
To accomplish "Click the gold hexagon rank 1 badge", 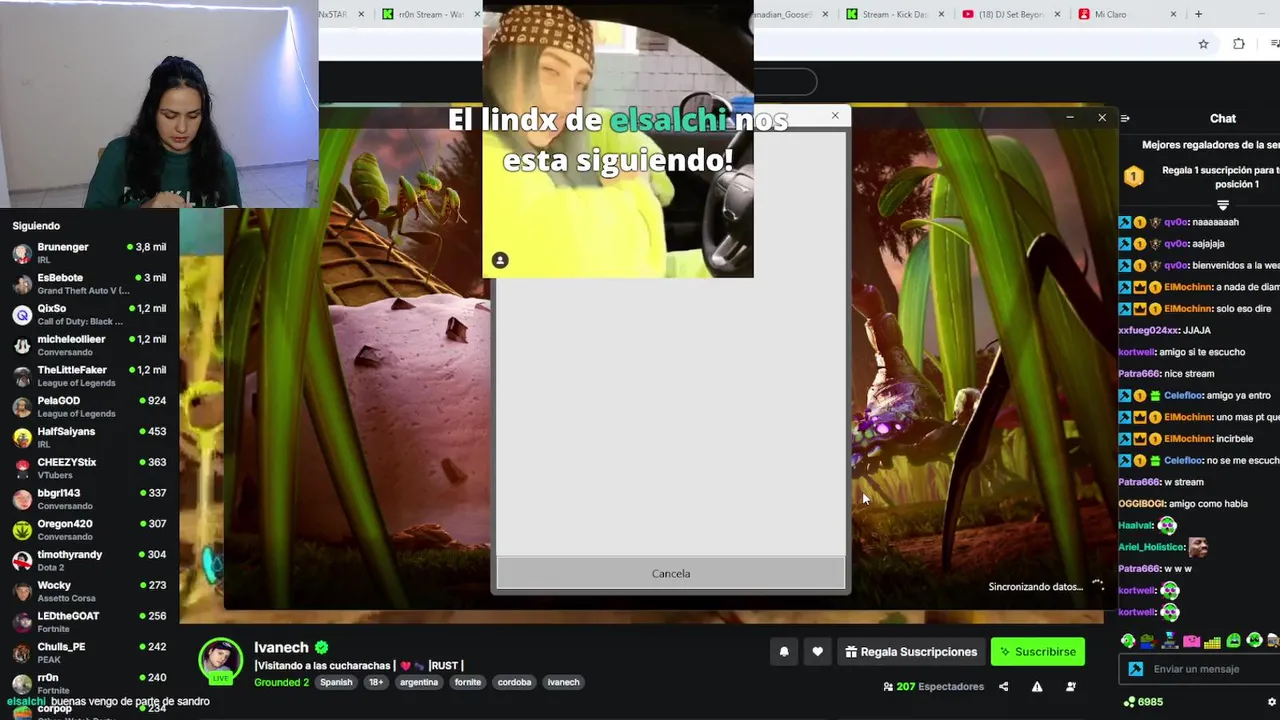I will [x=1133, y=177].
